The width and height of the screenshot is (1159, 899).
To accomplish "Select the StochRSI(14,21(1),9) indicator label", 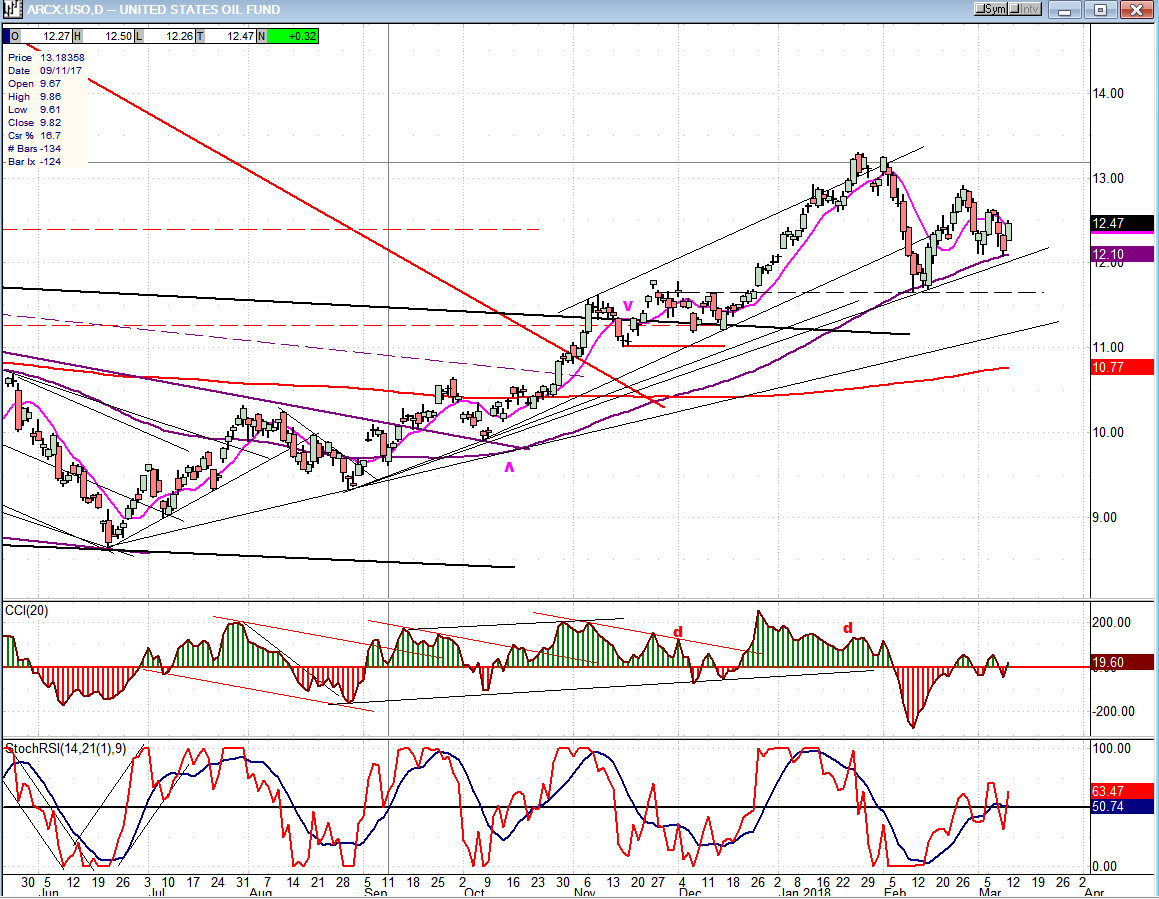I will [x=65, y=748].
